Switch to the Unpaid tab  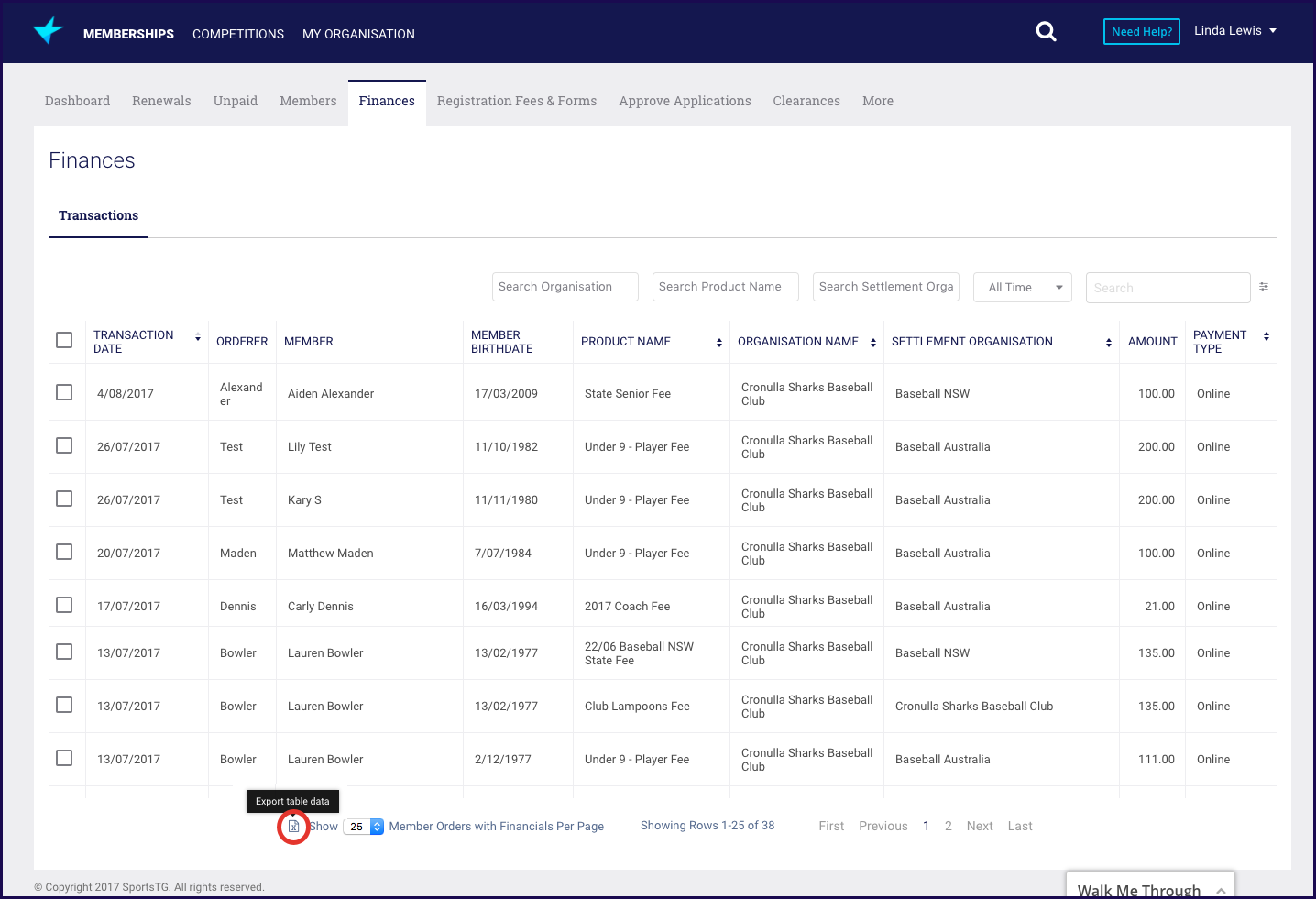(x=236, y=101)
